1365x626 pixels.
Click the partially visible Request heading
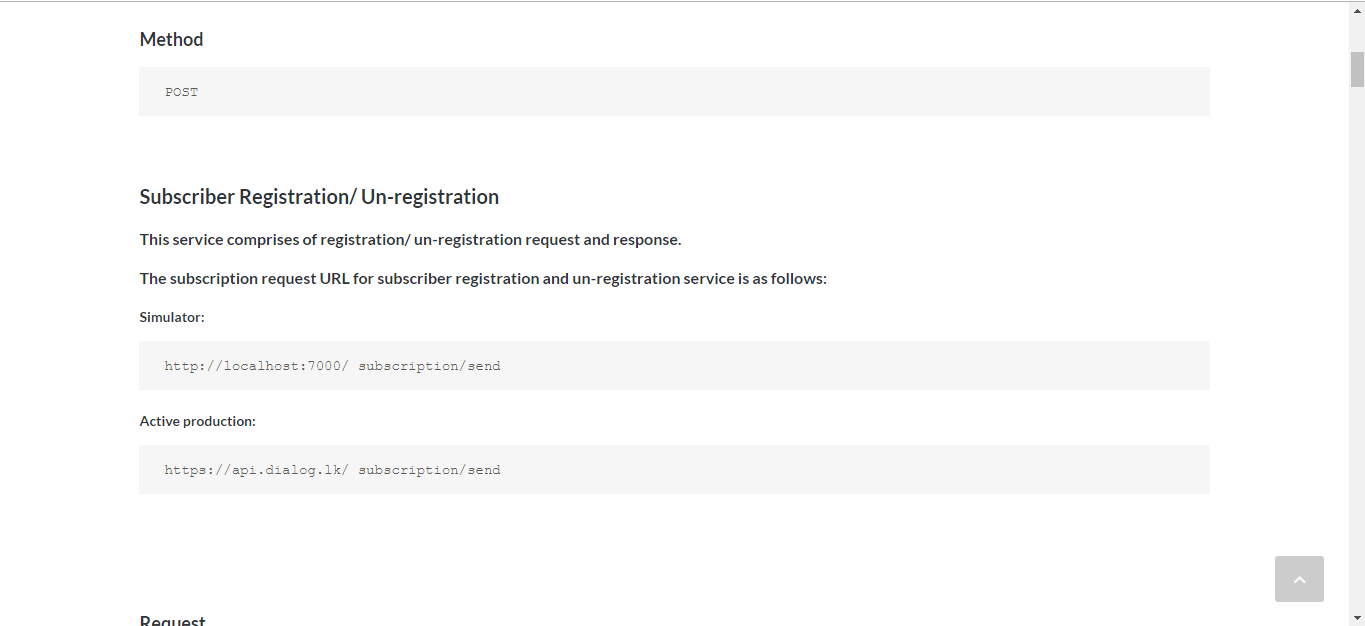click(173, 620)
